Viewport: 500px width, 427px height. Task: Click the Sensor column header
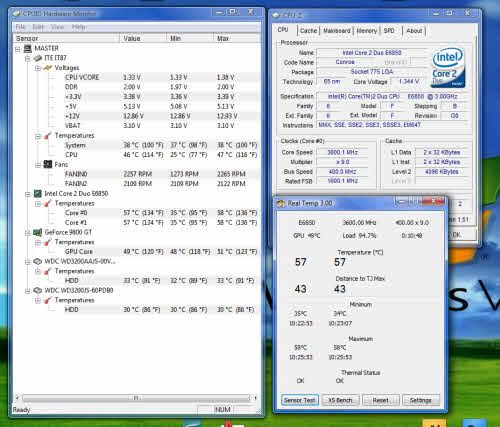point(66,38)
